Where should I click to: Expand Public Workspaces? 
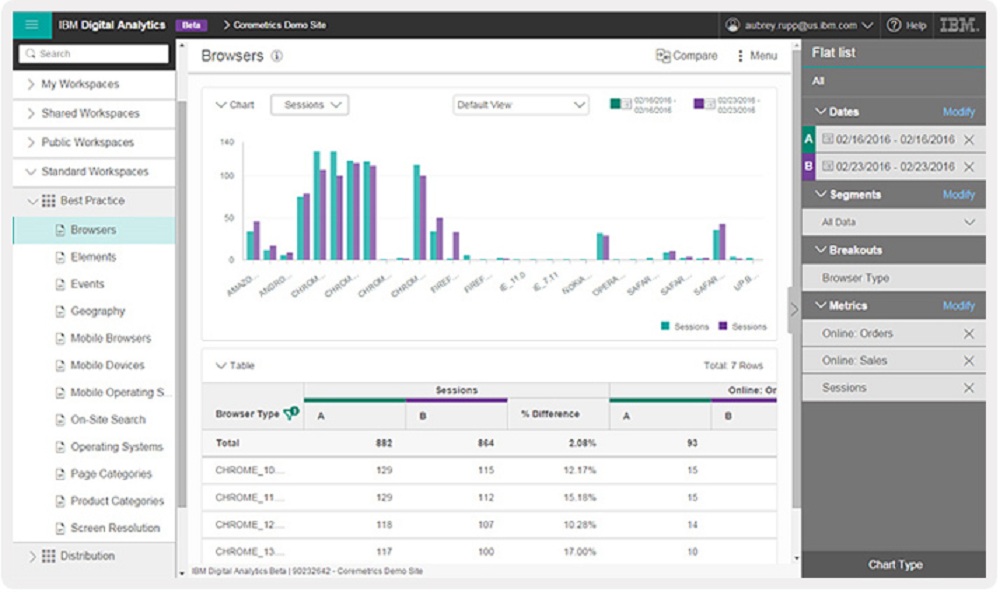point(31,142)
